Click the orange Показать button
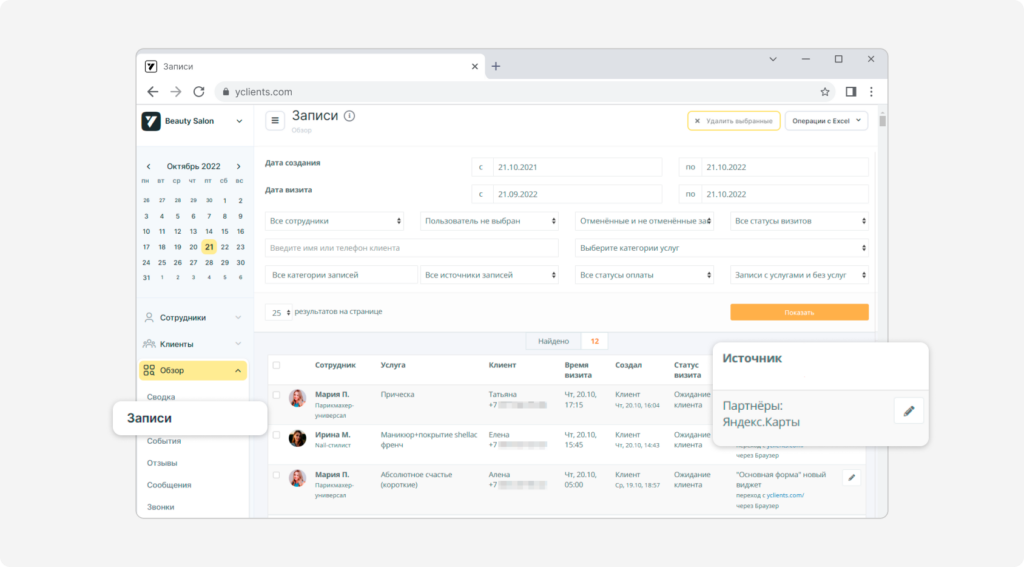The height and width of the screenshot is (567, 1024). coord(799,312)
